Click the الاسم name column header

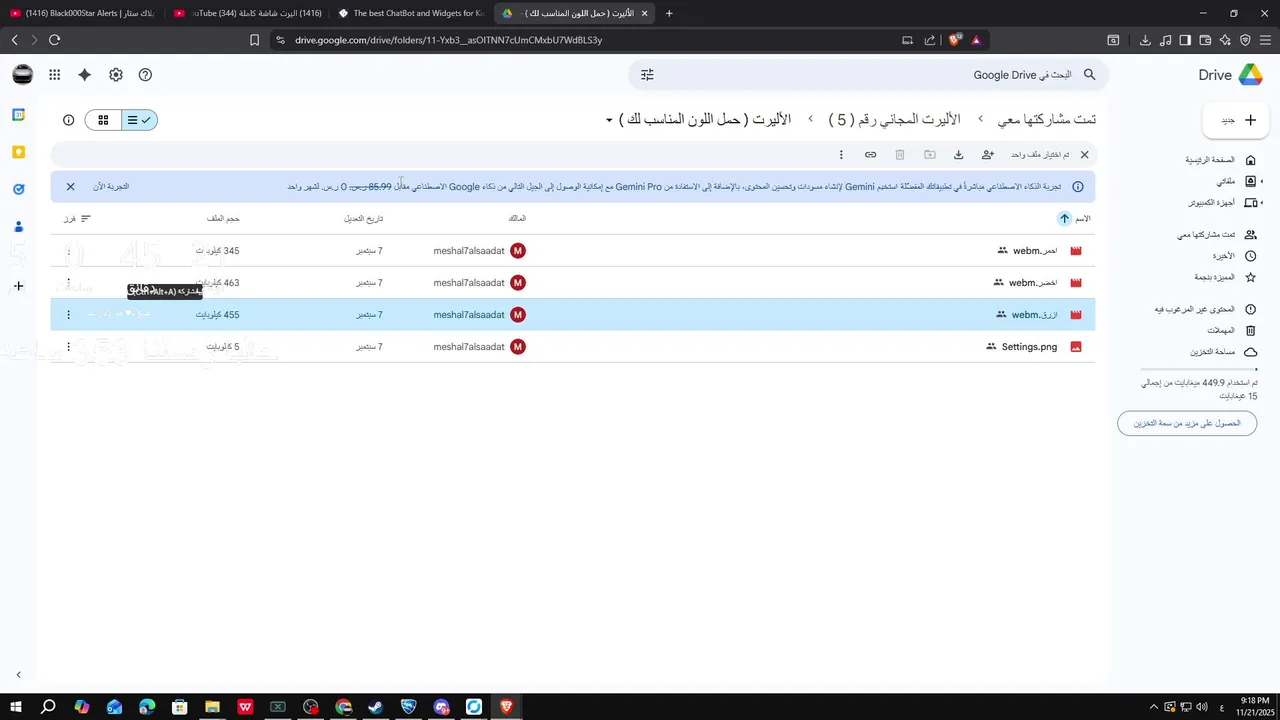tap(1082, 218)
